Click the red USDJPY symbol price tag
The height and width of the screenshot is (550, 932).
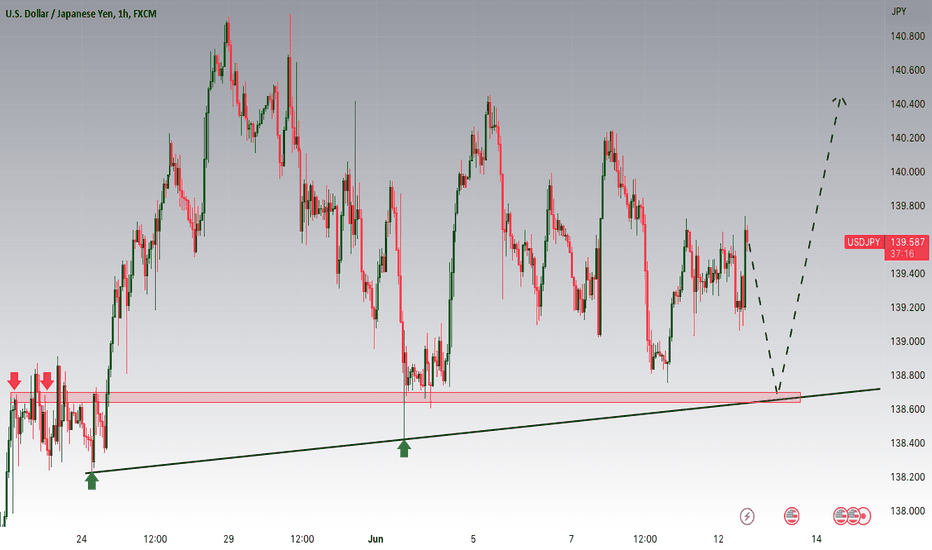(x=864, y=242)
